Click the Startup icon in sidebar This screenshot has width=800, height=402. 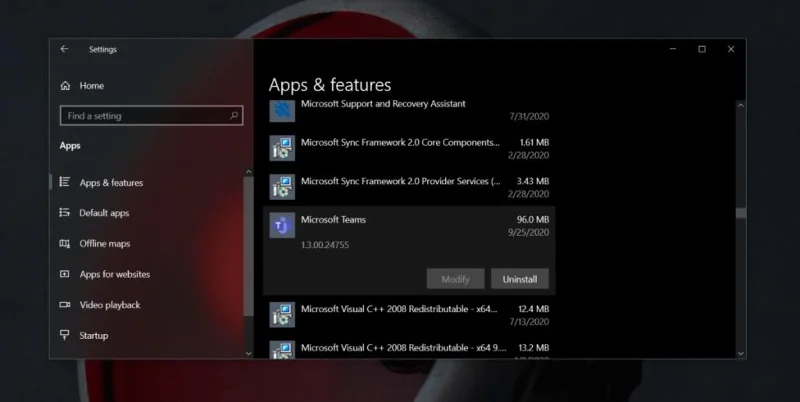coord(65,335)
